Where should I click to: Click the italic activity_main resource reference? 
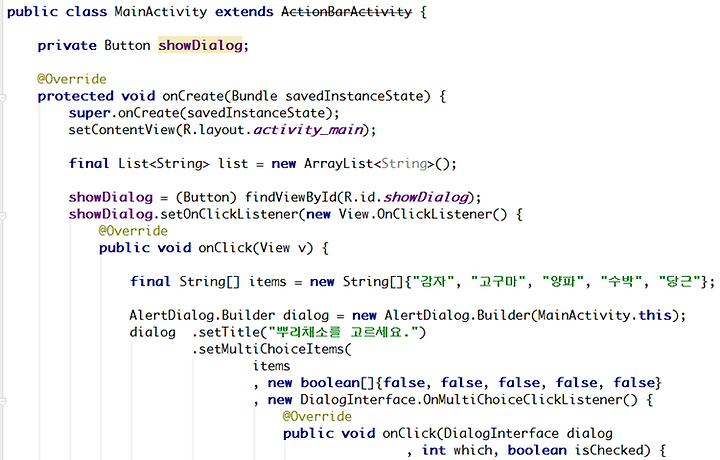(x=309, y=130)
